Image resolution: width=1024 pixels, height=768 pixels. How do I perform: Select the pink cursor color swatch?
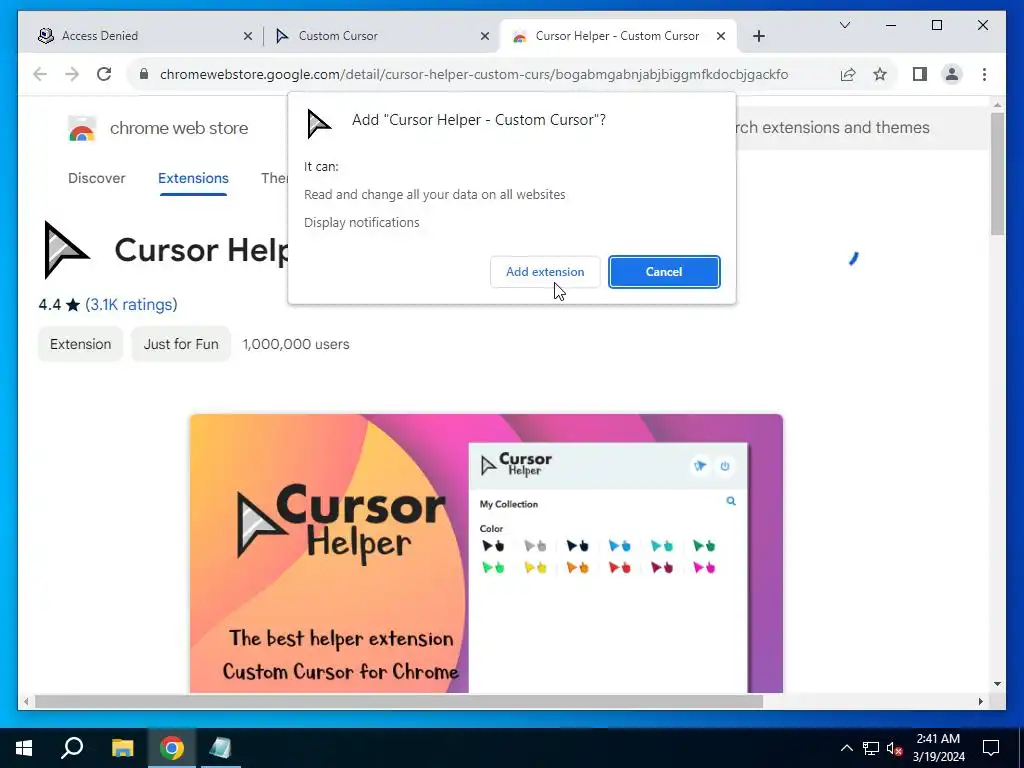point(704,568)
